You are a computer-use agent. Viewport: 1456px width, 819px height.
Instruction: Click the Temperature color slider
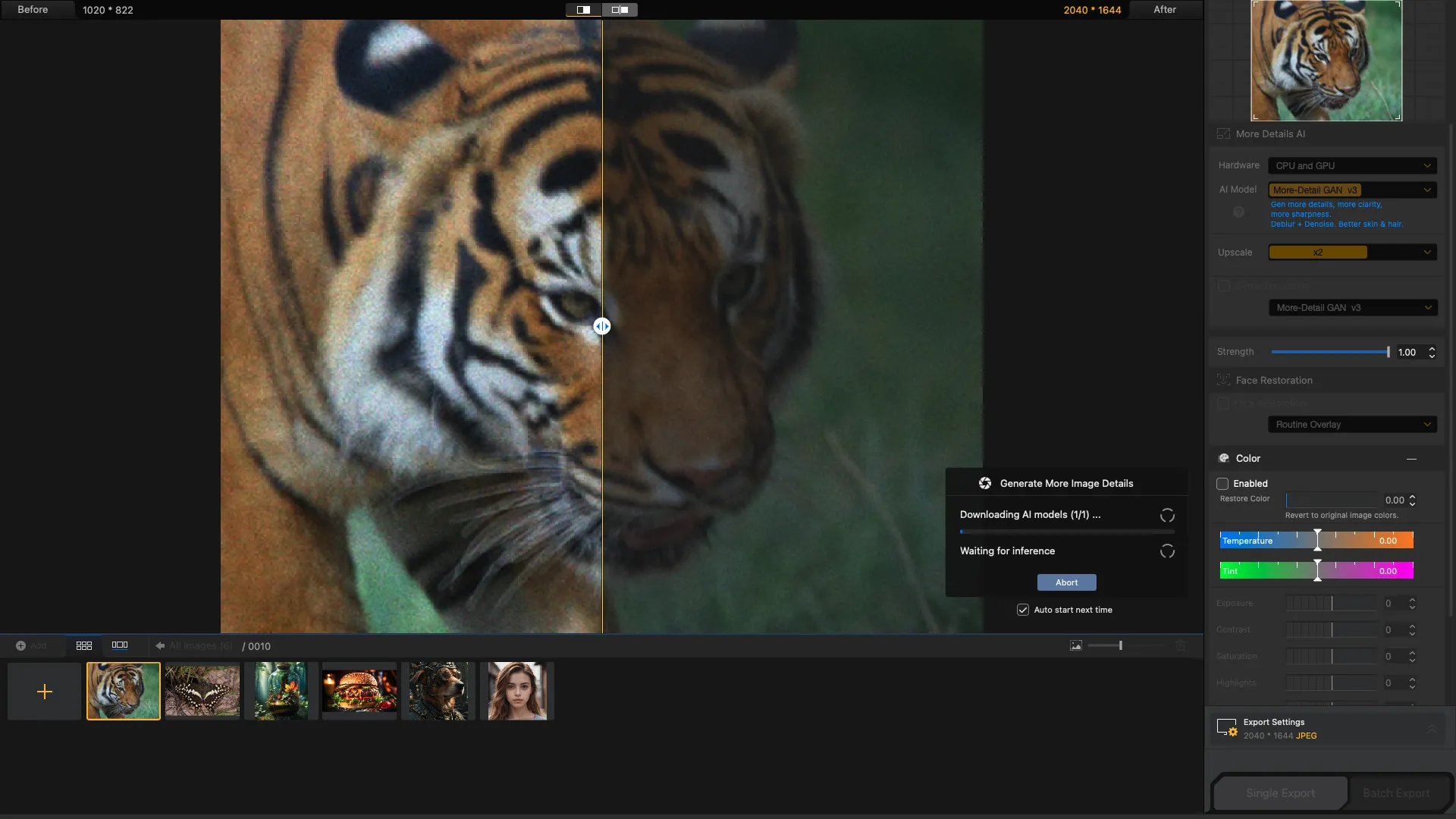point(1316,540)
